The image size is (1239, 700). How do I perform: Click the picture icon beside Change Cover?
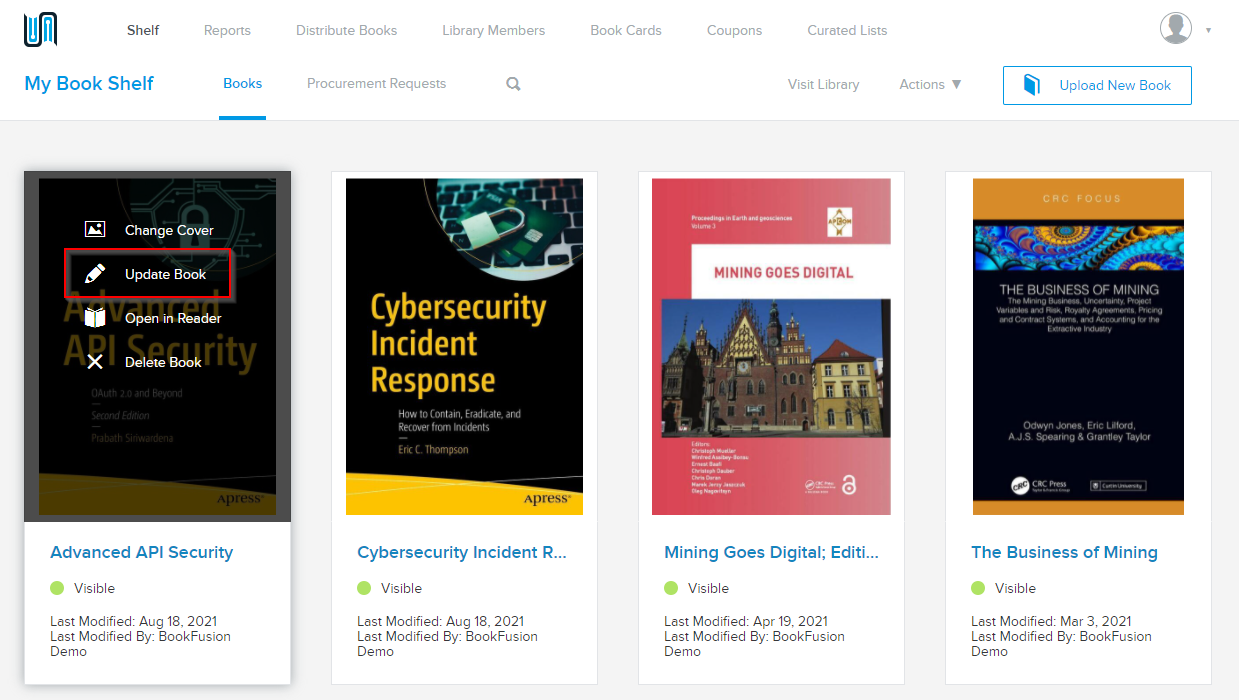(95, 230)
